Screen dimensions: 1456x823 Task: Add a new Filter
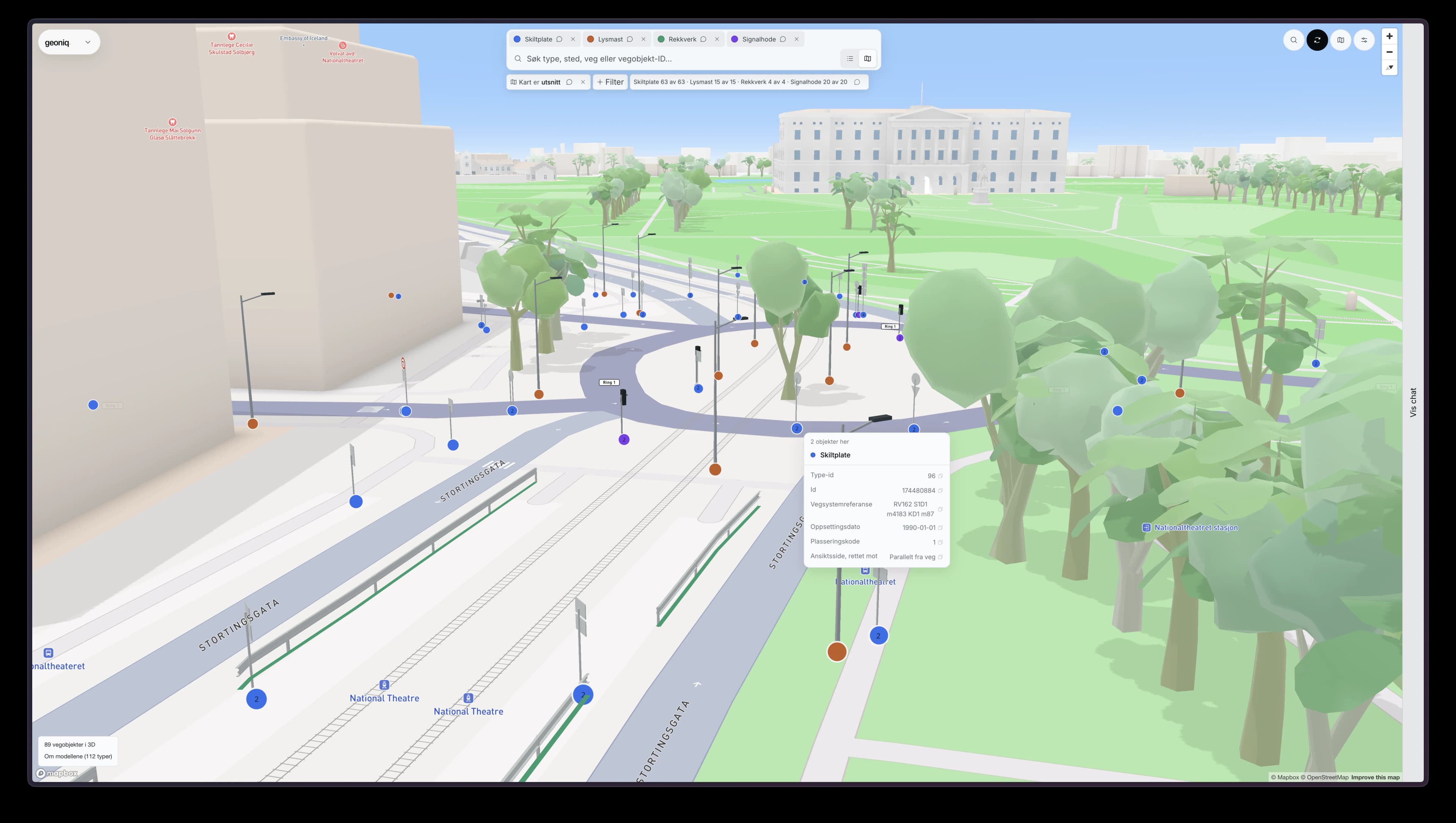[x=610, y=82]
